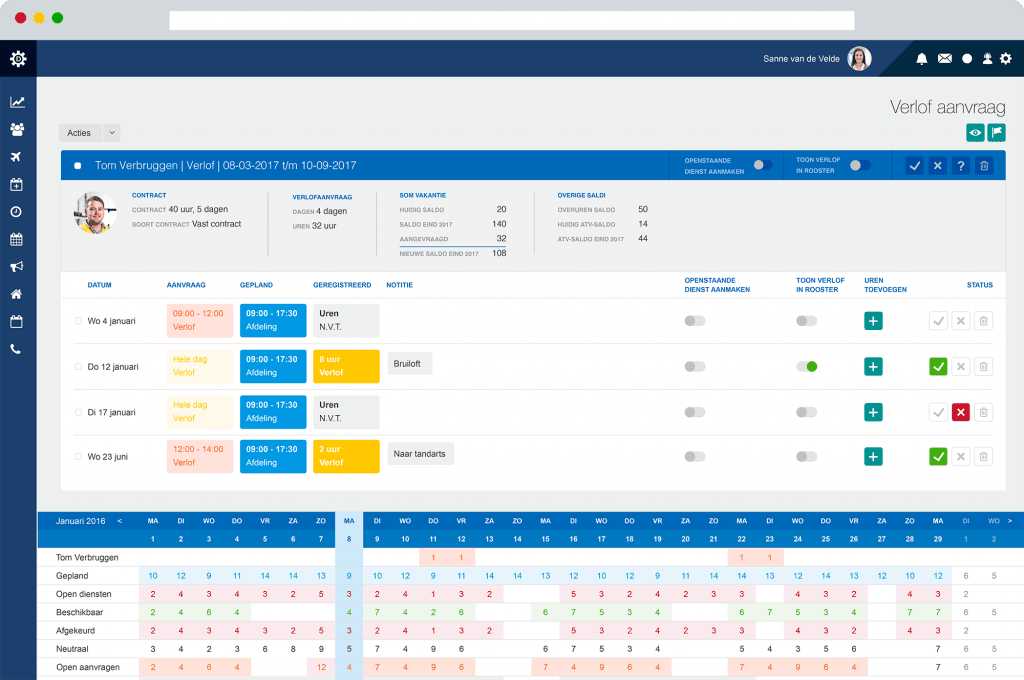1024x680 pixels.
Task: Click red reject button for Di 17 januari
Action: [961, 412]
